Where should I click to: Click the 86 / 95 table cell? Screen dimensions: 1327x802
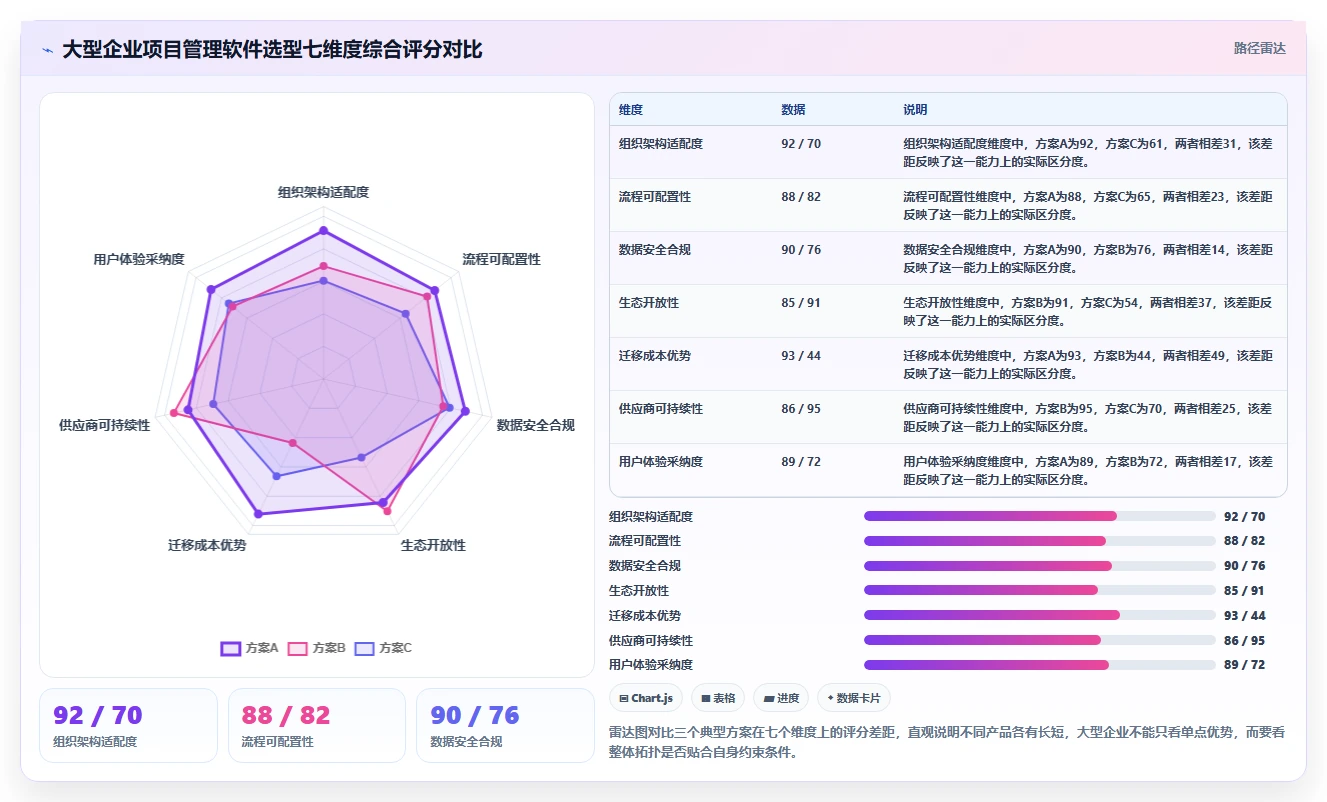pos(801,409)
